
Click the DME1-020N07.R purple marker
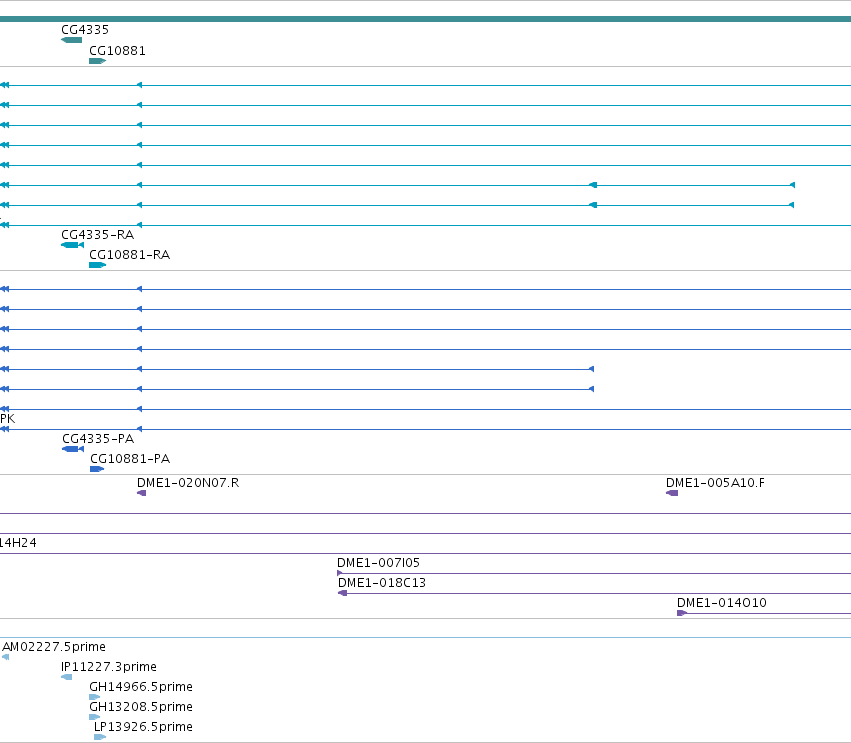coord(142,493)
